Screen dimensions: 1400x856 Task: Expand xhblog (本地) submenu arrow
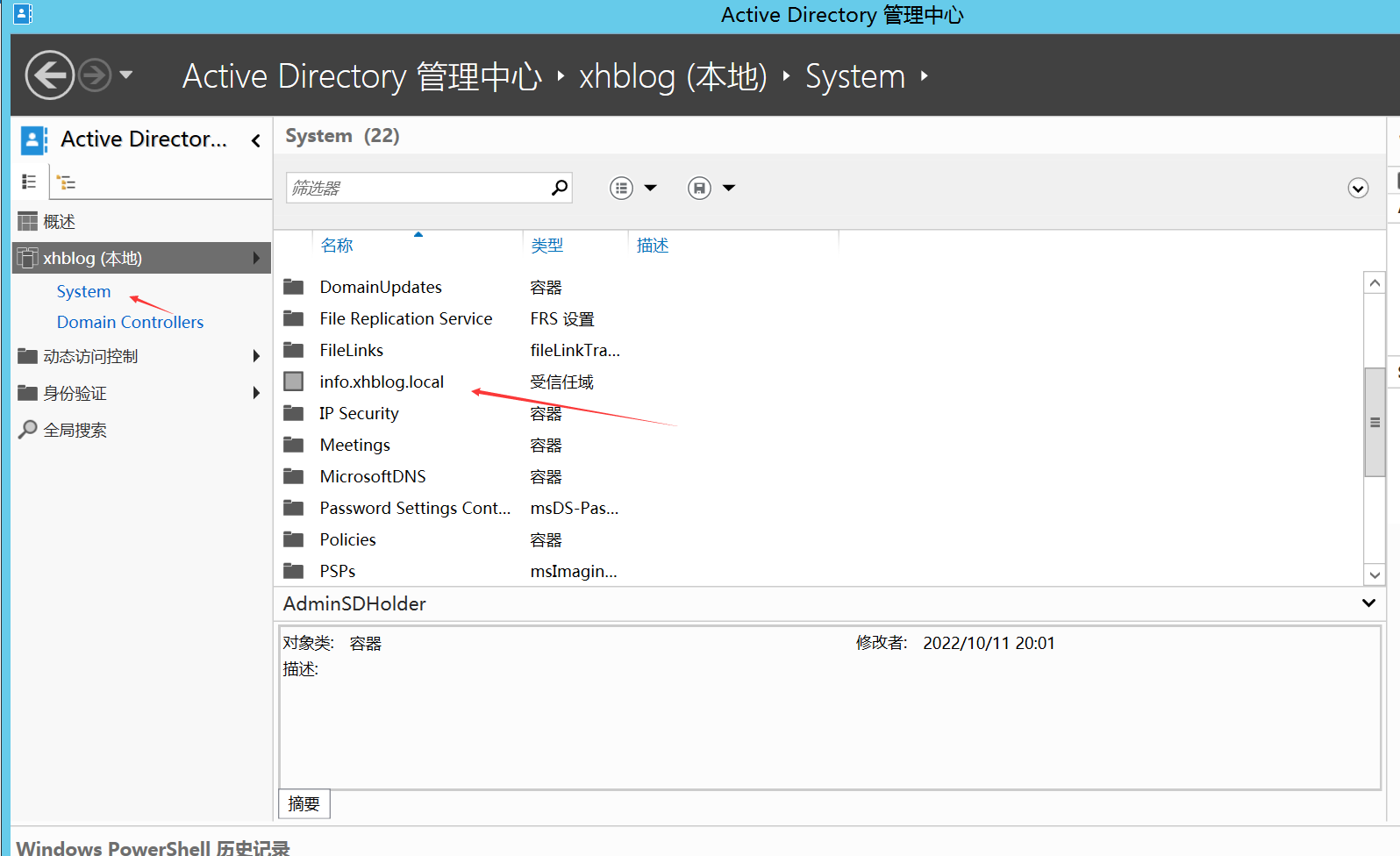[256, 258]
